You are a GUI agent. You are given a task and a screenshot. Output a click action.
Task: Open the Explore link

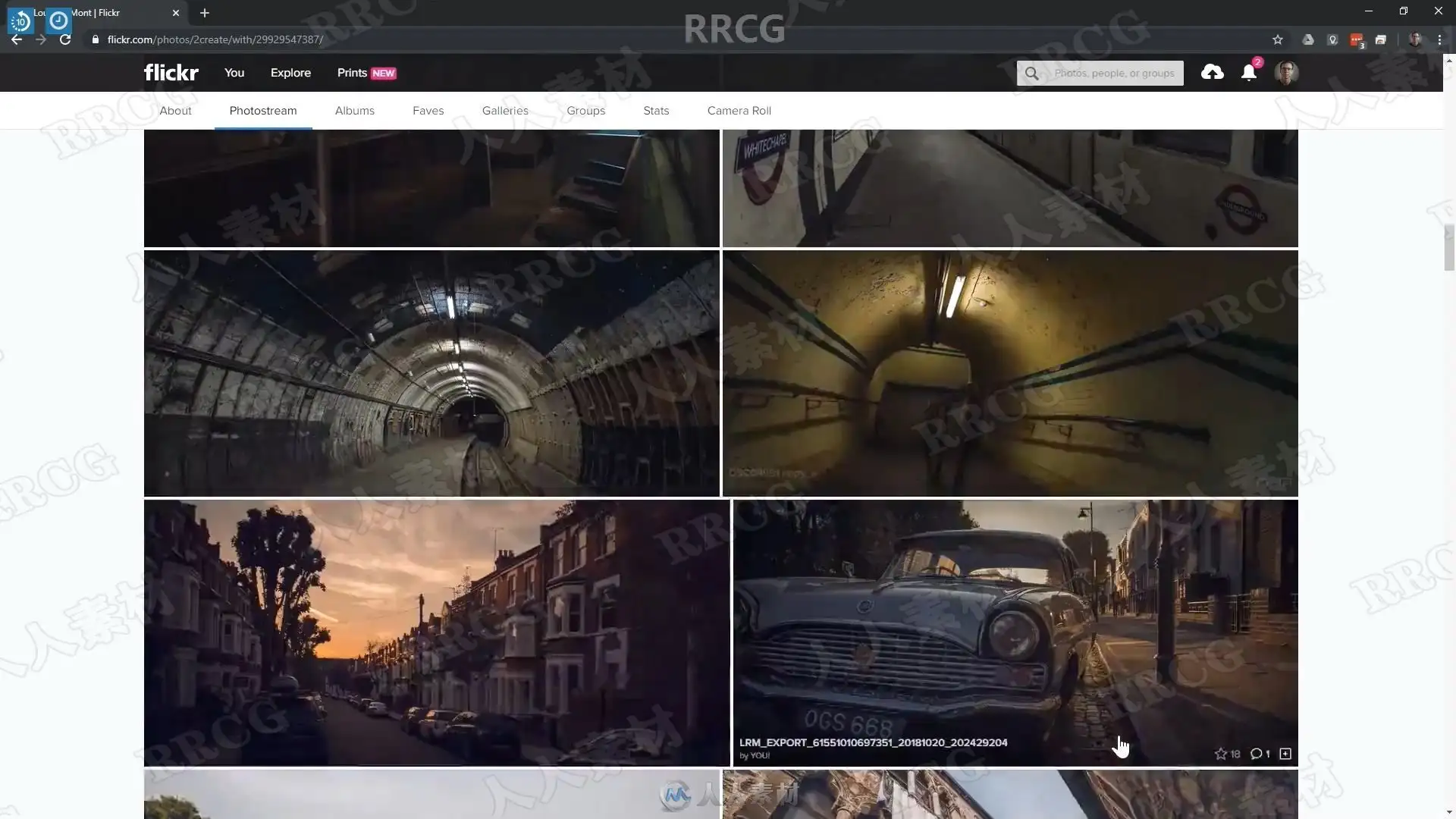pyautogui.click(x=290, y=73)
